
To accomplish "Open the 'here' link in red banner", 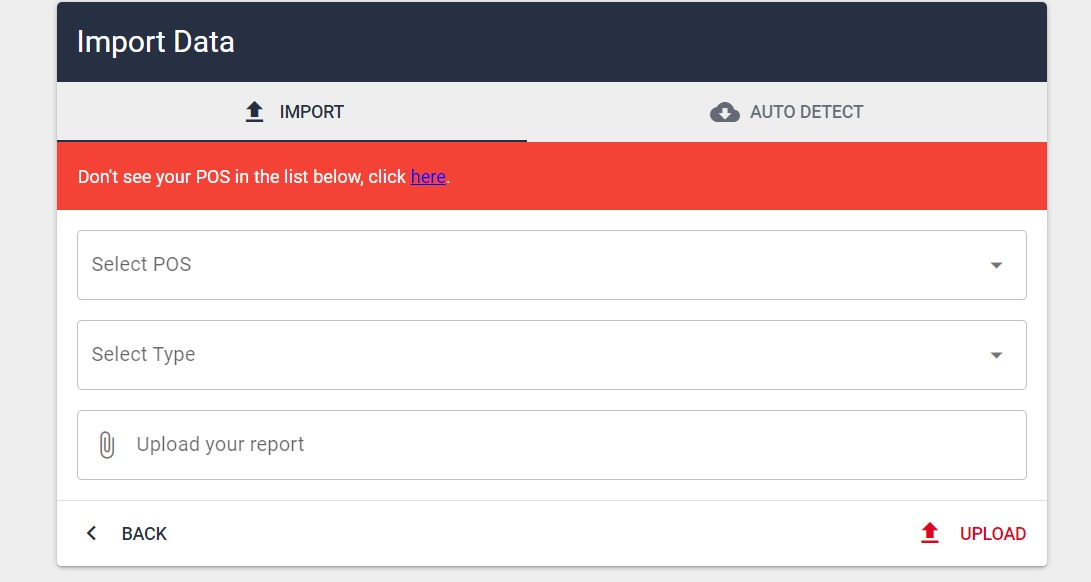I will pyautogui.click(x=428, y=177).
